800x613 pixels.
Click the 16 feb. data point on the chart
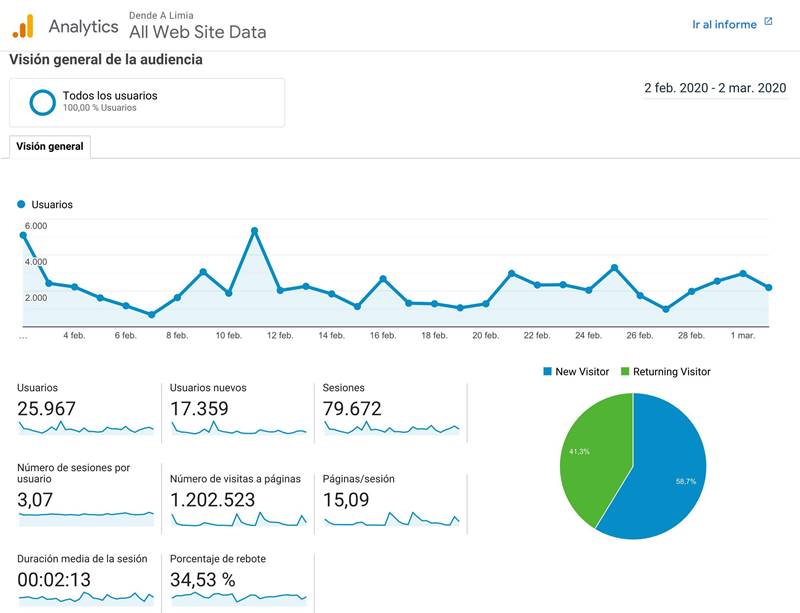[x=383, y=279]
